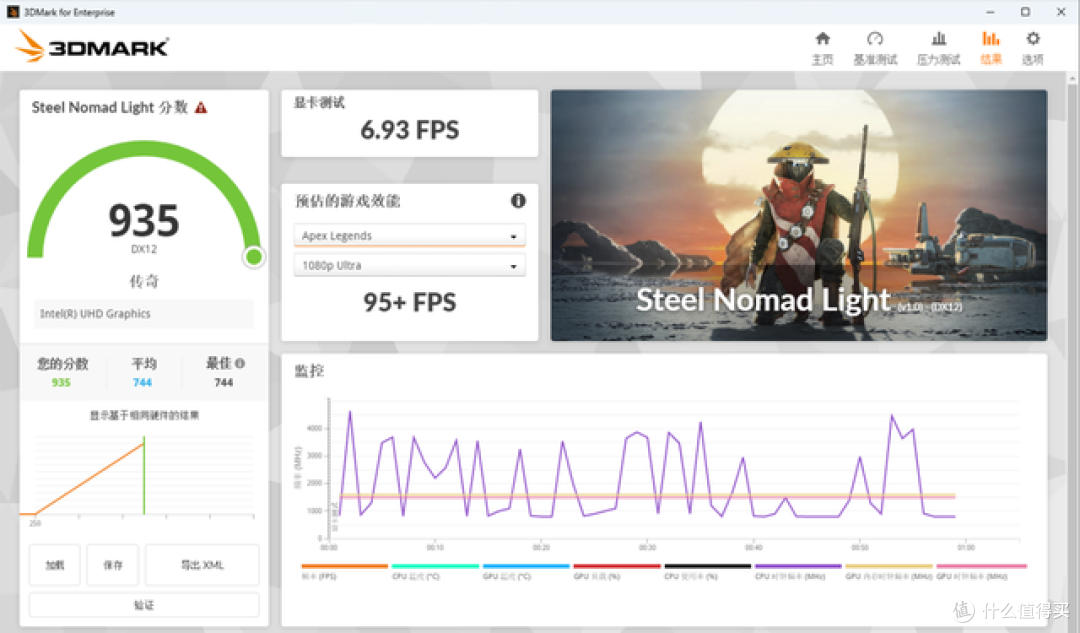
Task: Toggle the orange 帧率 (FPS) legend series
Action: point(344,571)
